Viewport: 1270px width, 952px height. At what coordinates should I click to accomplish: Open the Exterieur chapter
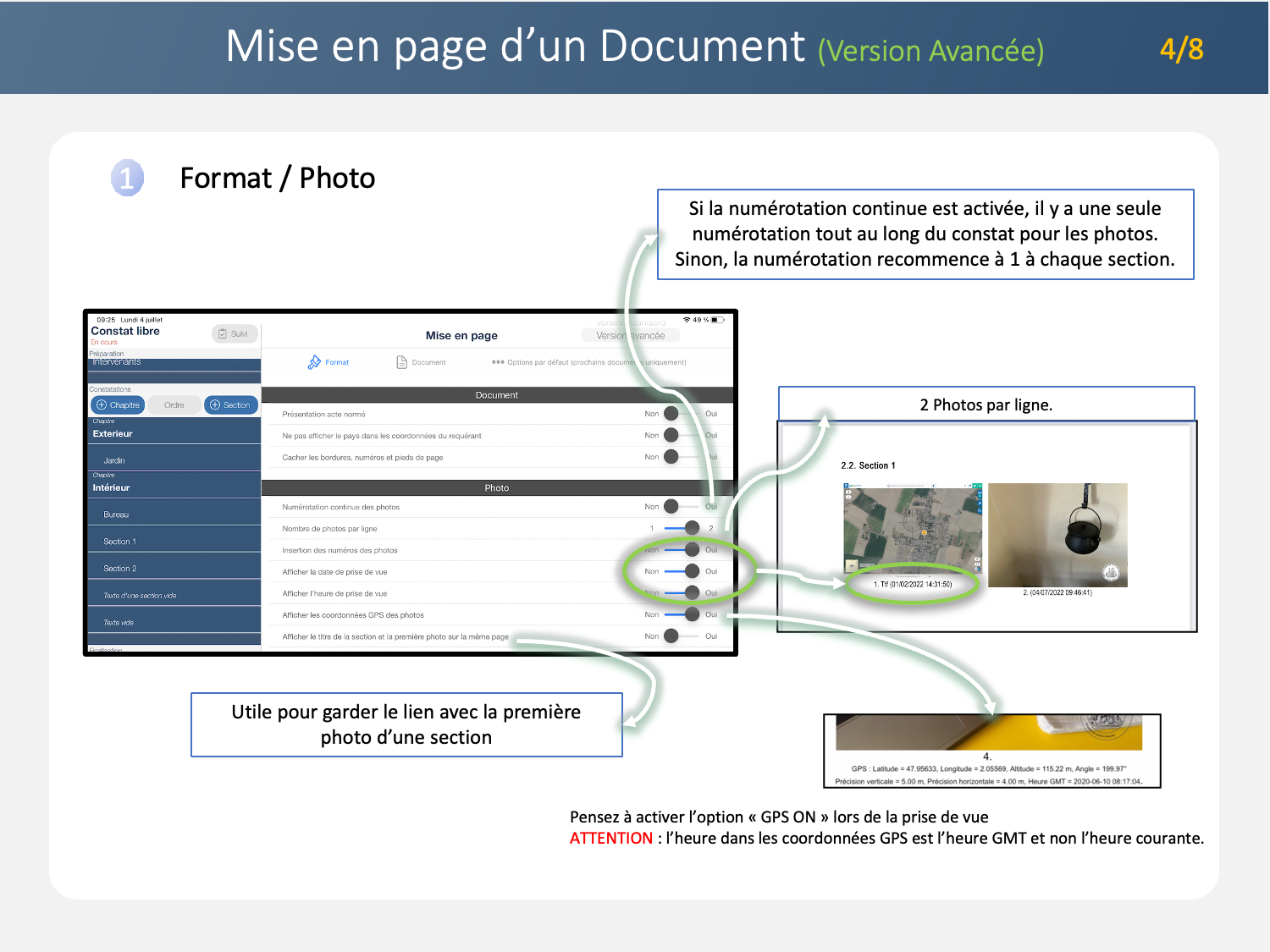click(174, 433)
